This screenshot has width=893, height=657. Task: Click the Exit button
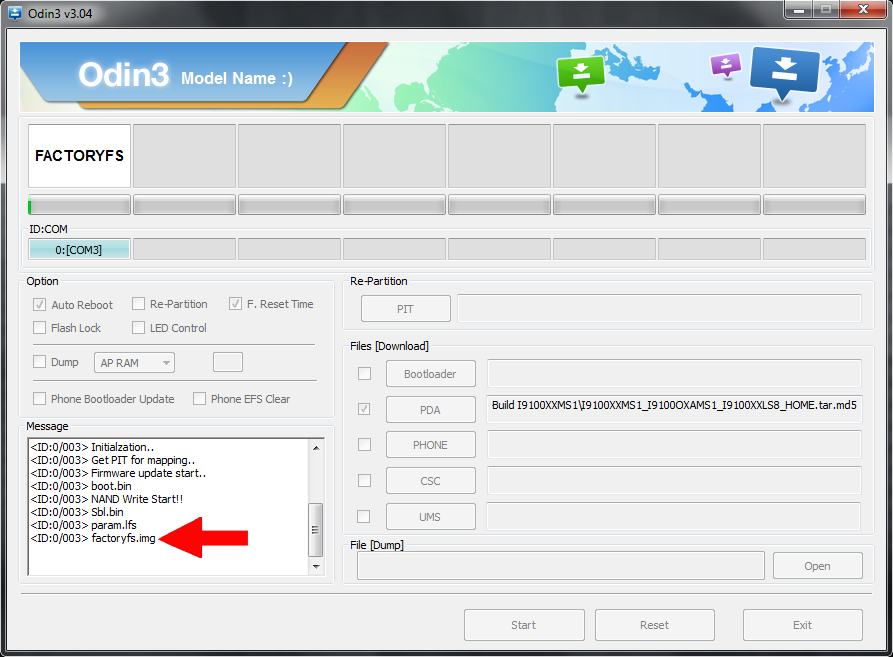click(x=802, y=625)
